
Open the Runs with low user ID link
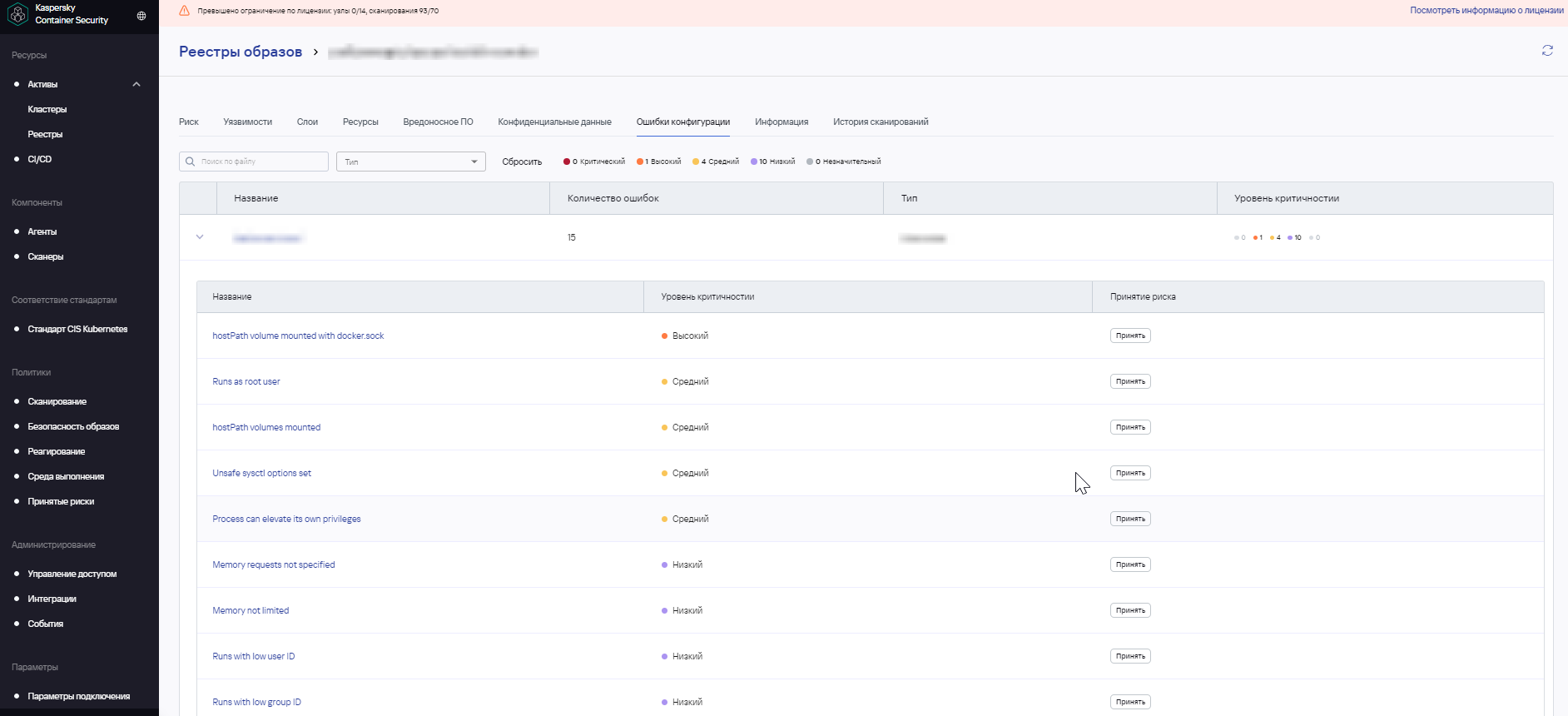[x=254, y=656]
